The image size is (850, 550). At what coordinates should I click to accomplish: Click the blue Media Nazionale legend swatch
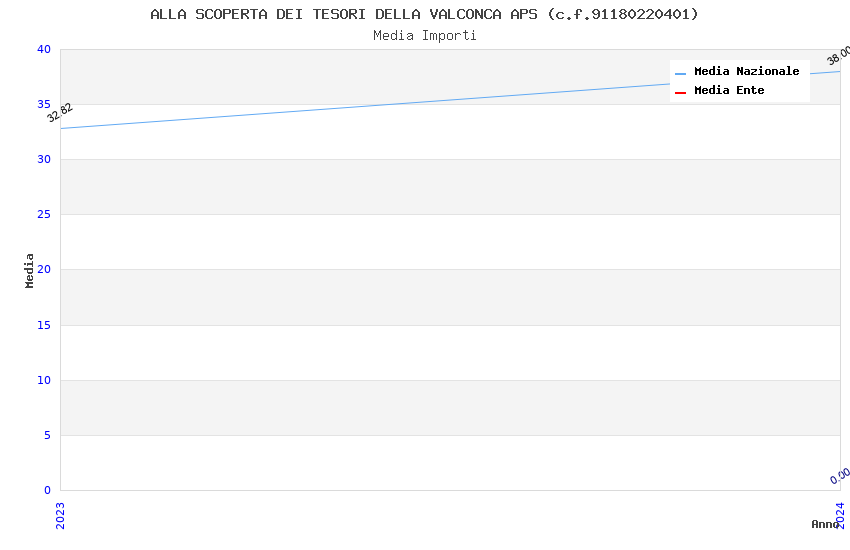(x=680, y=73)
